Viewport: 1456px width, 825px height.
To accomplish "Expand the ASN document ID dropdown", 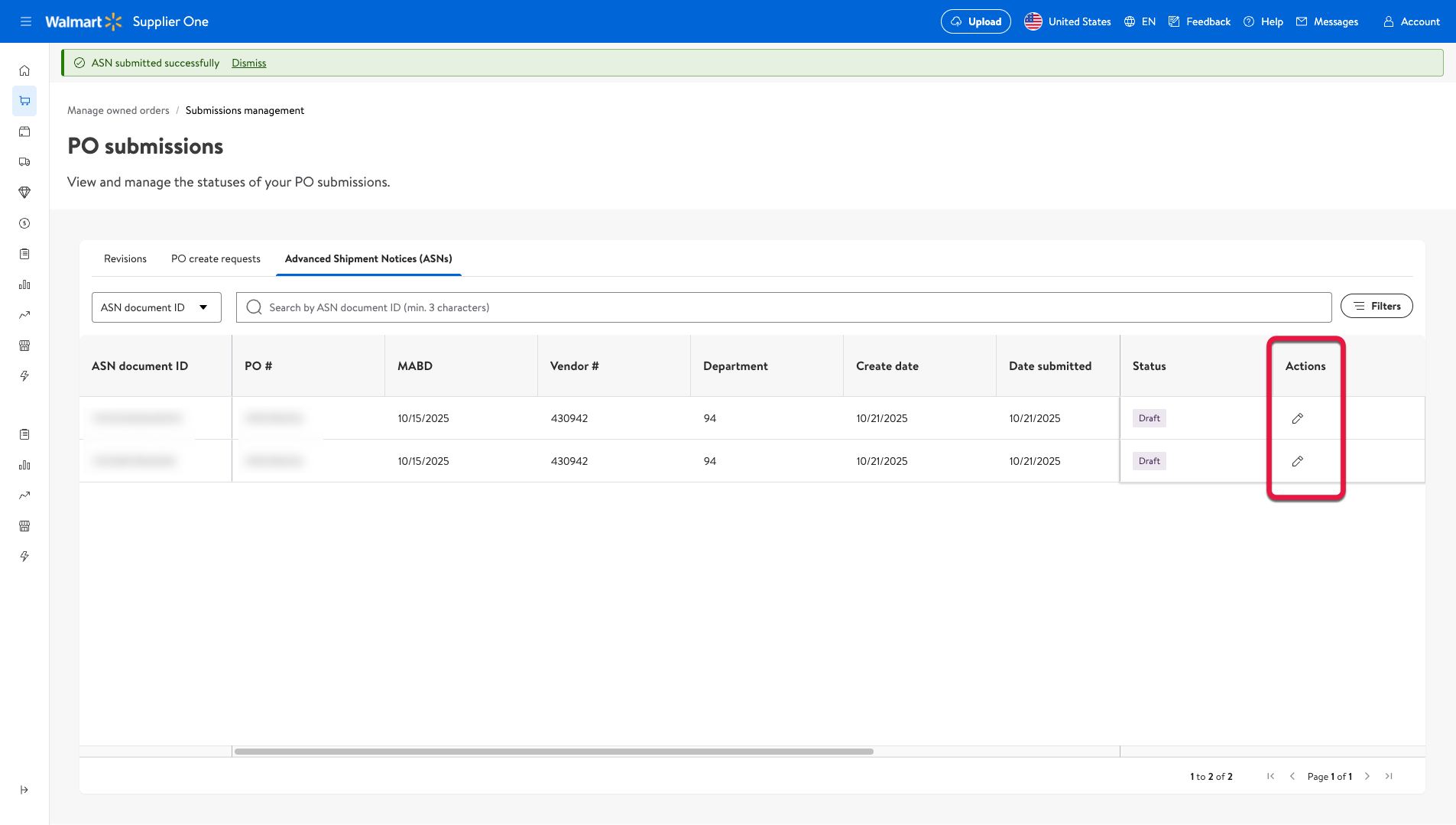I will (156, 307).
